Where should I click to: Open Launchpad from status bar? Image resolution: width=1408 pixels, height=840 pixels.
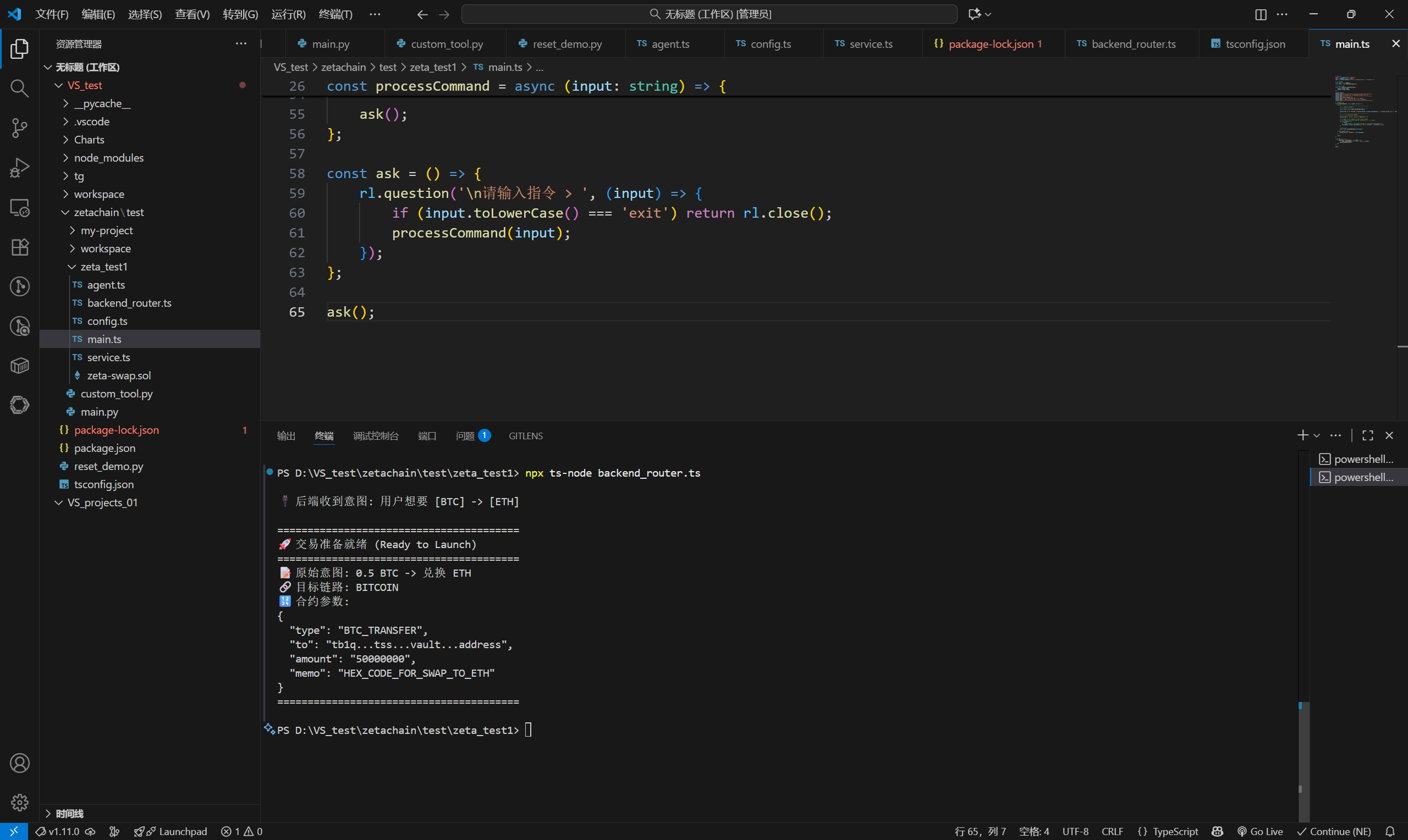(170, 832)
